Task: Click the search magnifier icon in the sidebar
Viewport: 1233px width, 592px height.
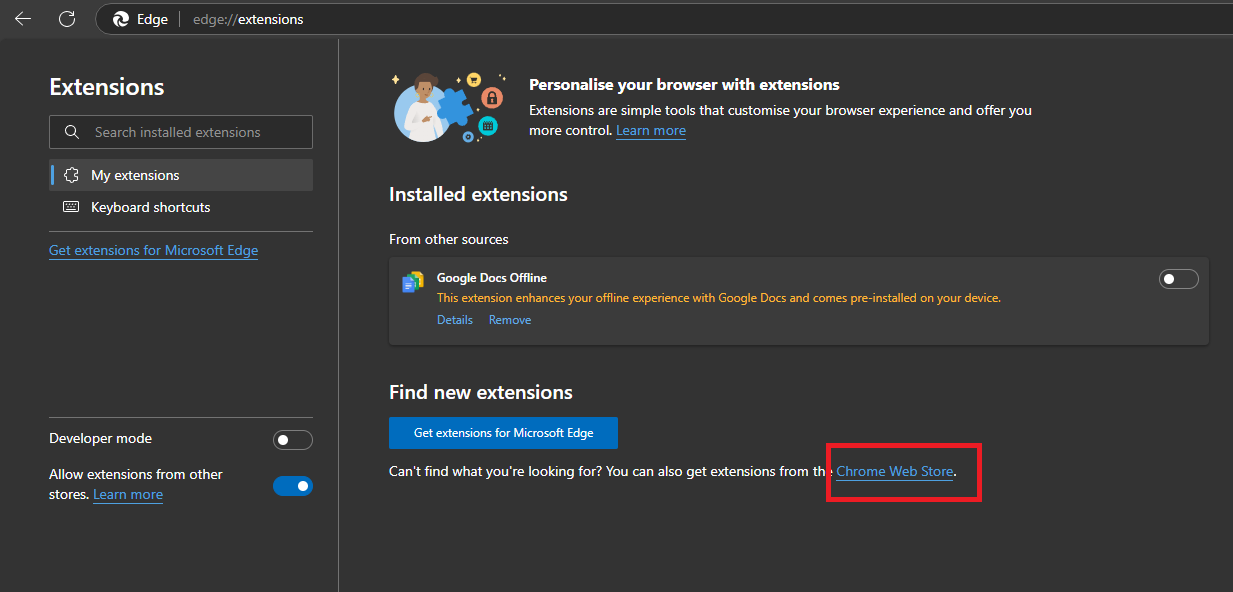Action: click(x=71, y=132)
